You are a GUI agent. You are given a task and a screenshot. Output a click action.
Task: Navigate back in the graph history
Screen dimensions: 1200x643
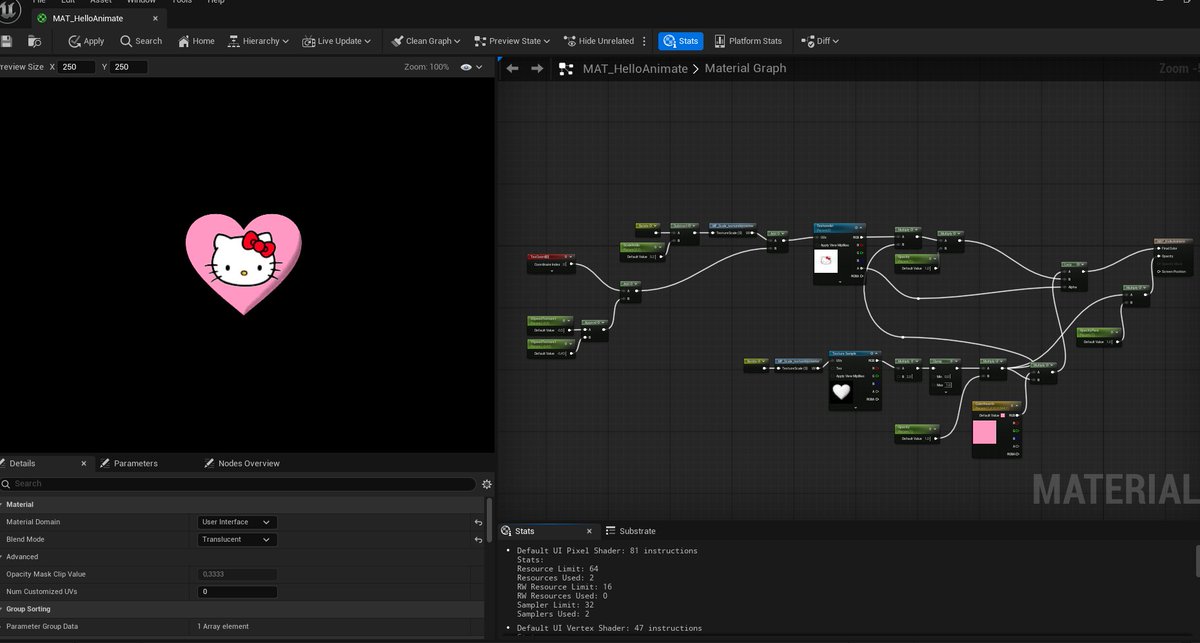click(512, 68)
